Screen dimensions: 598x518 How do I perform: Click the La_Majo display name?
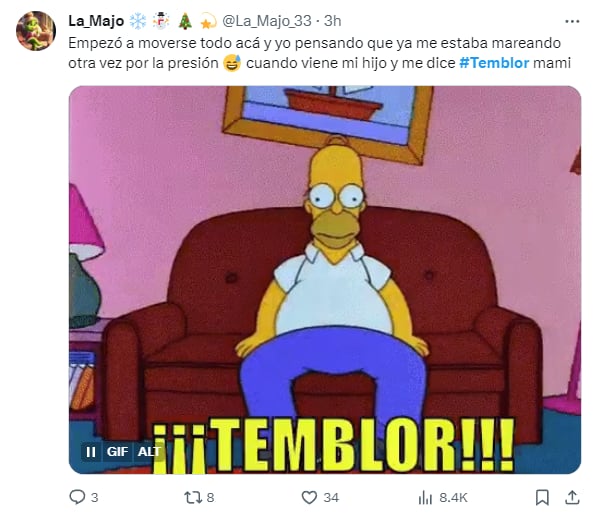click(96, 21)
